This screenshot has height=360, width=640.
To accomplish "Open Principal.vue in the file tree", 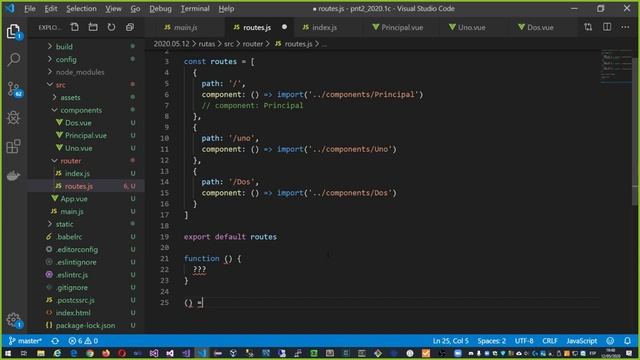I will point(87,135).
